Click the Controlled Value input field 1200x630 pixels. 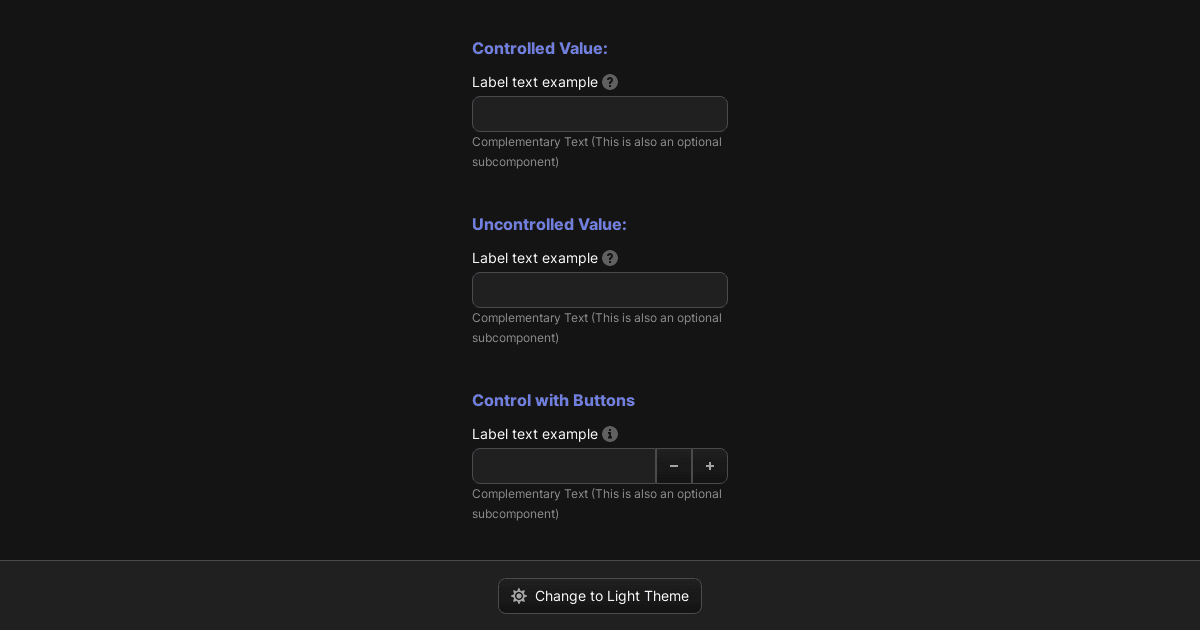point(600,114)
